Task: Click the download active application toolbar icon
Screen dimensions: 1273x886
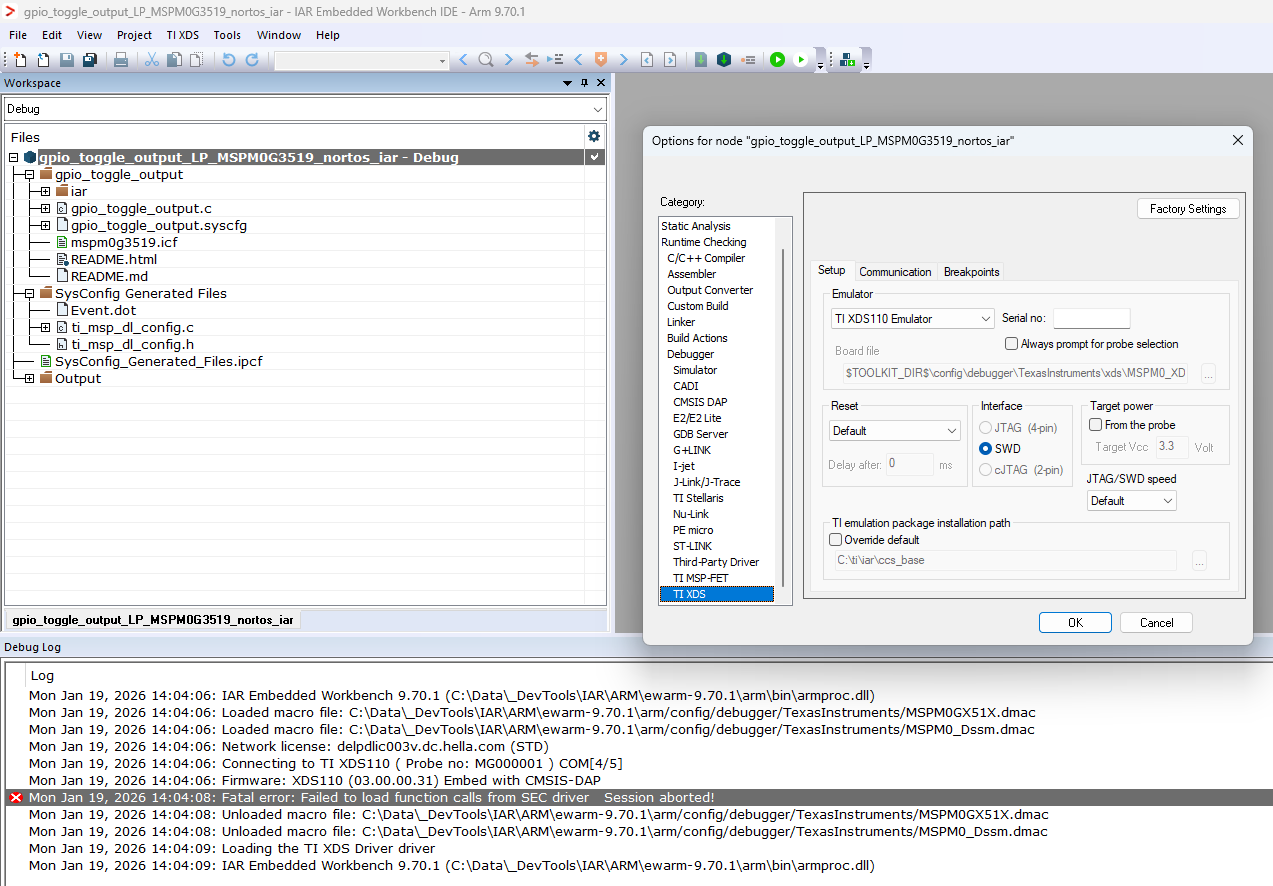Action: [848, 60]
